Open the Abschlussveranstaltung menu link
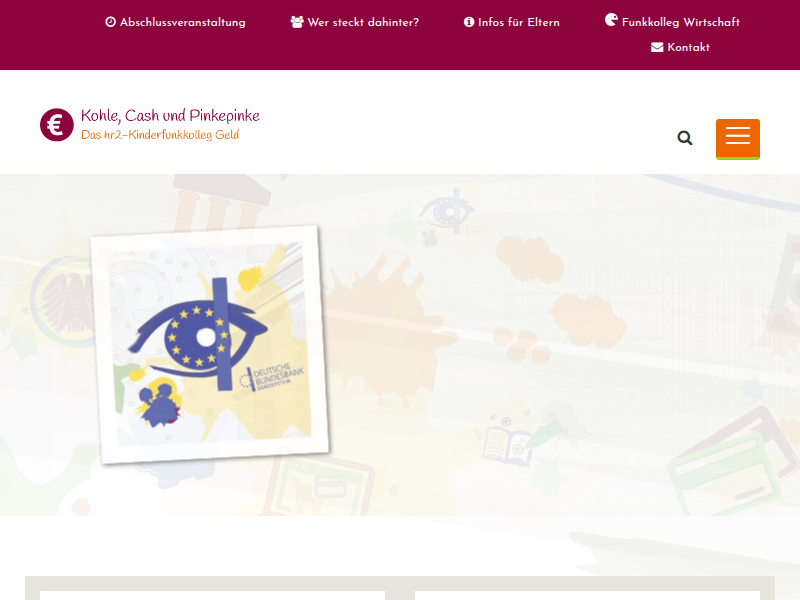 tap(183, 22)
